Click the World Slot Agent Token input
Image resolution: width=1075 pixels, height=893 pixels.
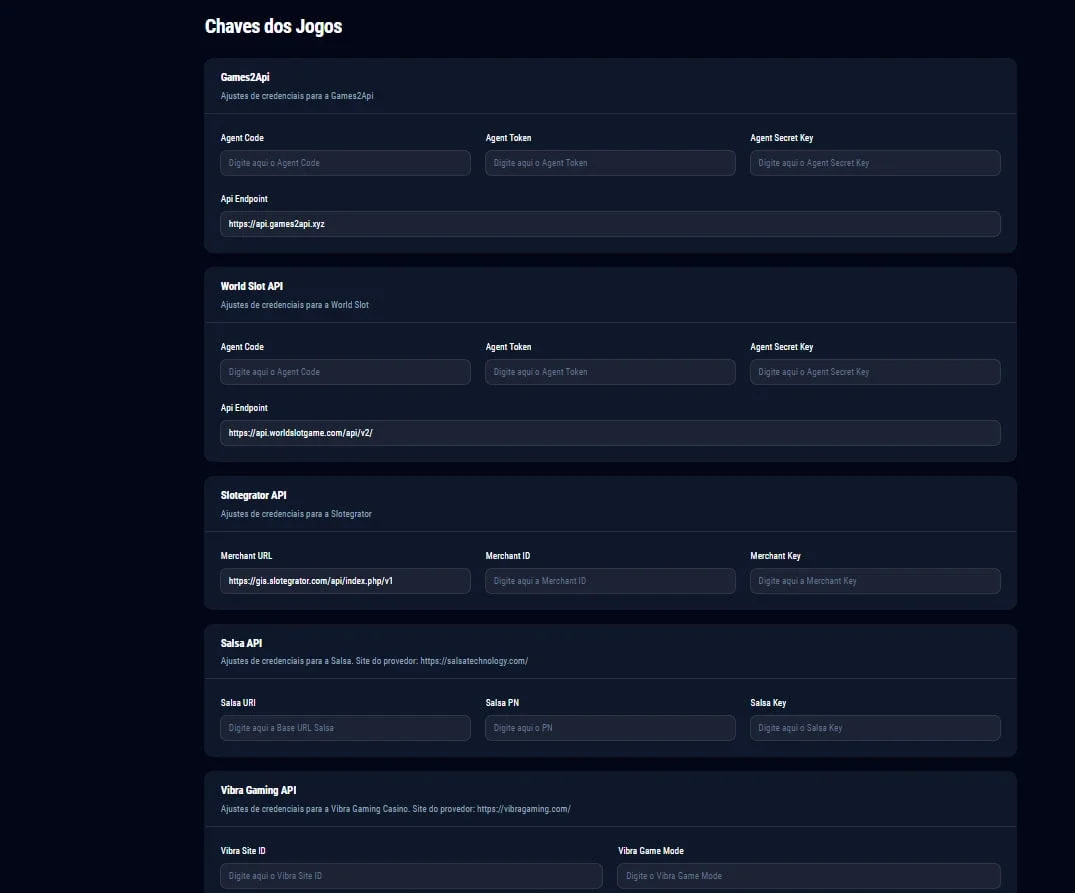(610, 372)
